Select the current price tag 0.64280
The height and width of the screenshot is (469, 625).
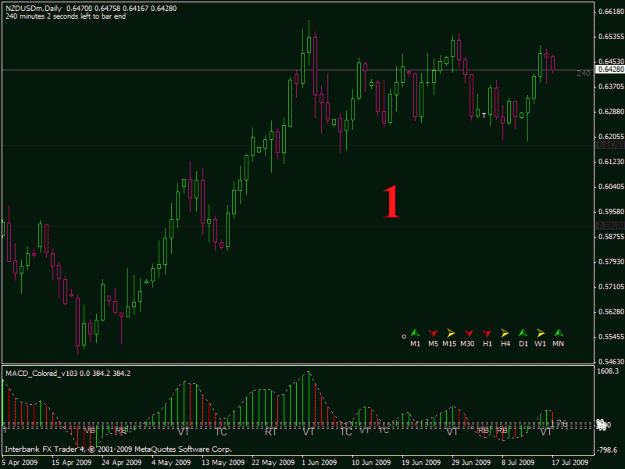[610, 70]
